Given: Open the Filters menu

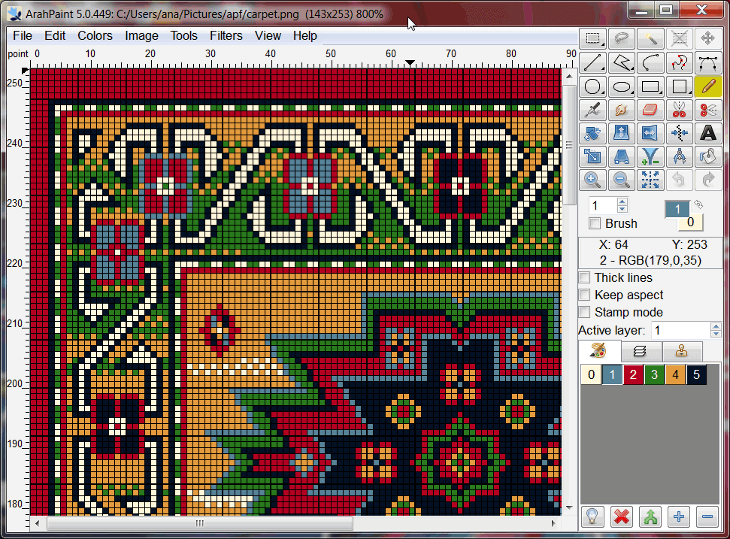Looking at the screenshot, I should point(226,36).
